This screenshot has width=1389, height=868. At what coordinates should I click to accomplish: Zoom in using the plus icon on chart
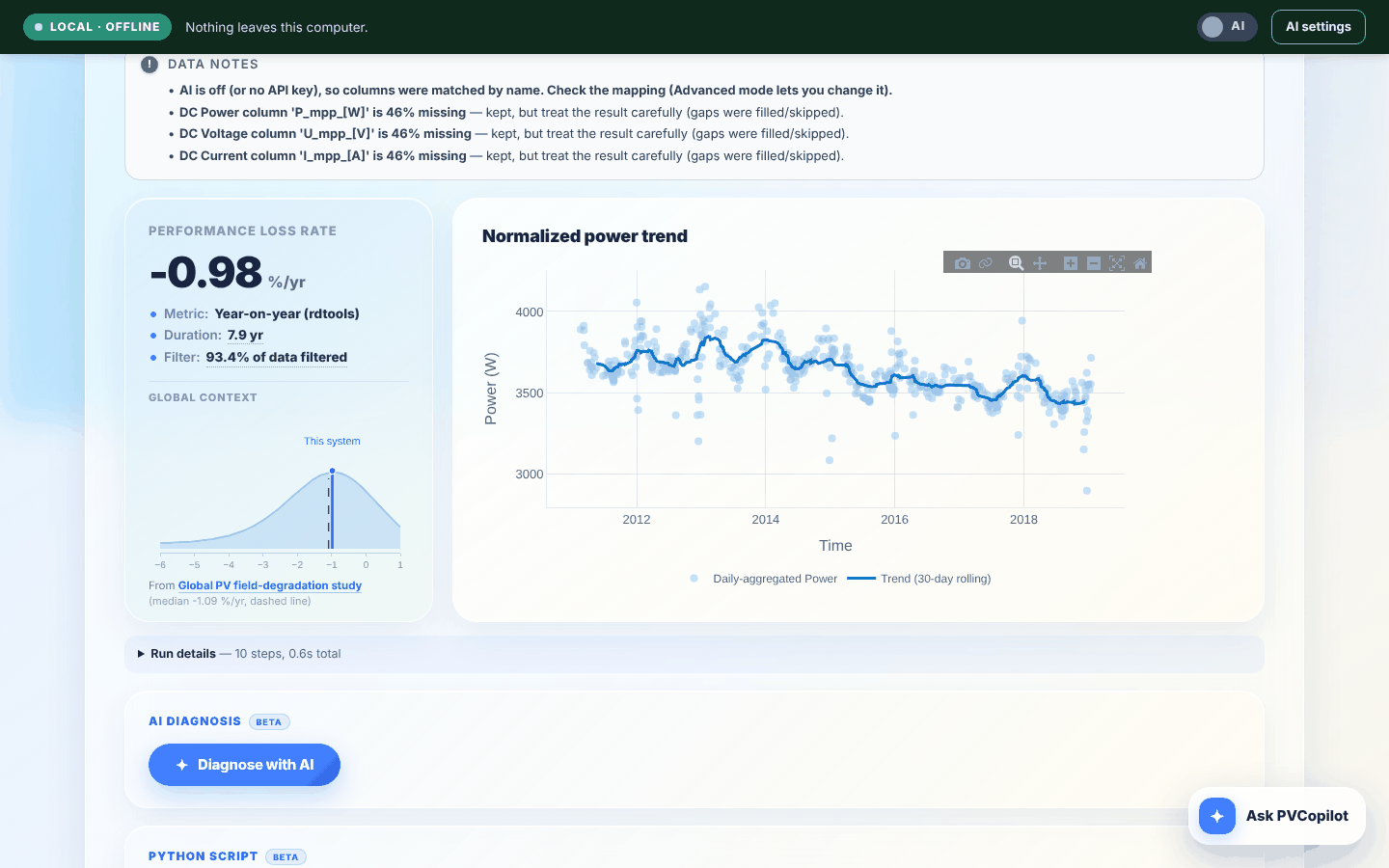1070,263
